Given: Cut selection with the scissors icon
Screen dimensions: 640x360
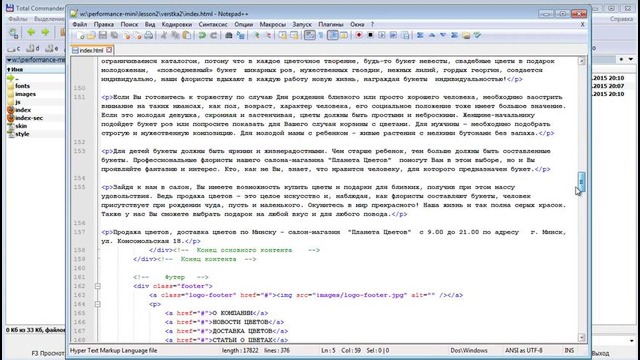Looking at the screenshot, I should [x=164, y=35].
